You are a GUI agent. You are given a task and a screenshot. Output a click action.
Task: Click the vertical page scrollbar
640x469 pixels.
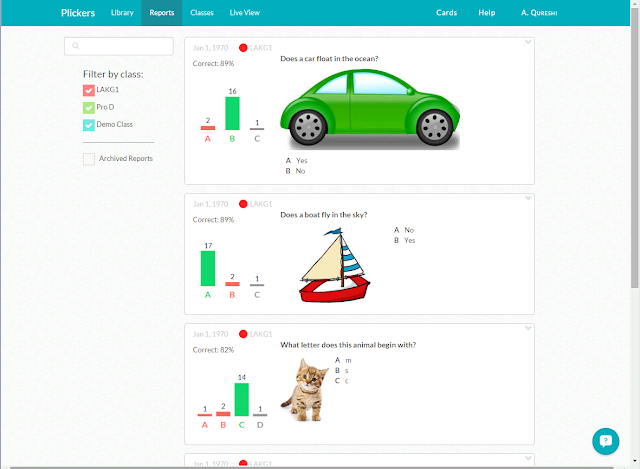tap(635, 147)
